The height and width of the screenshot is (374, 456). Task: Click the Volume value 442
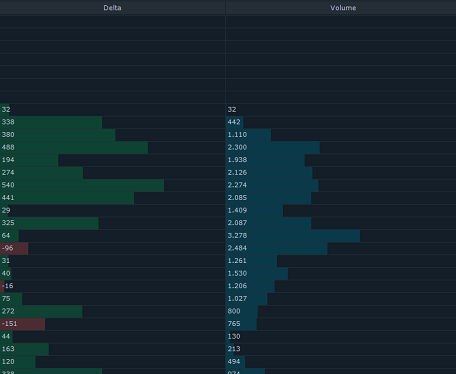tap(234, 122)
